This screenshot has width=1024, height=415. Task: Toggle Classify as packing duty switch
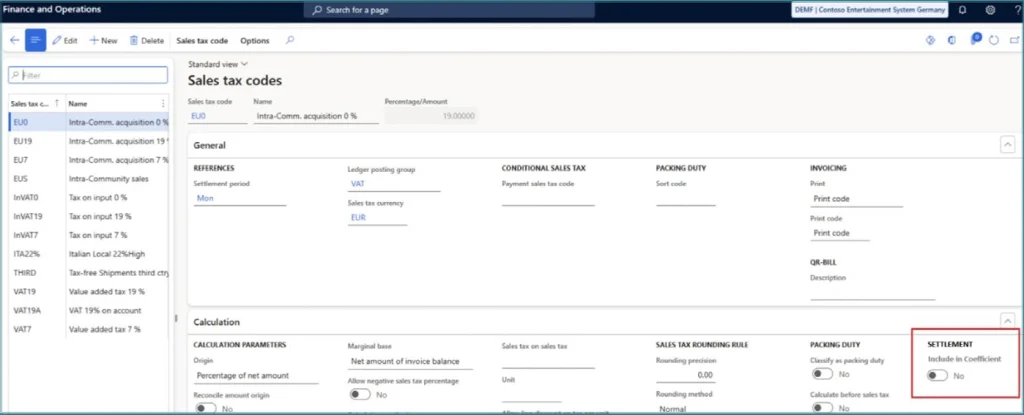pos(822,374)
